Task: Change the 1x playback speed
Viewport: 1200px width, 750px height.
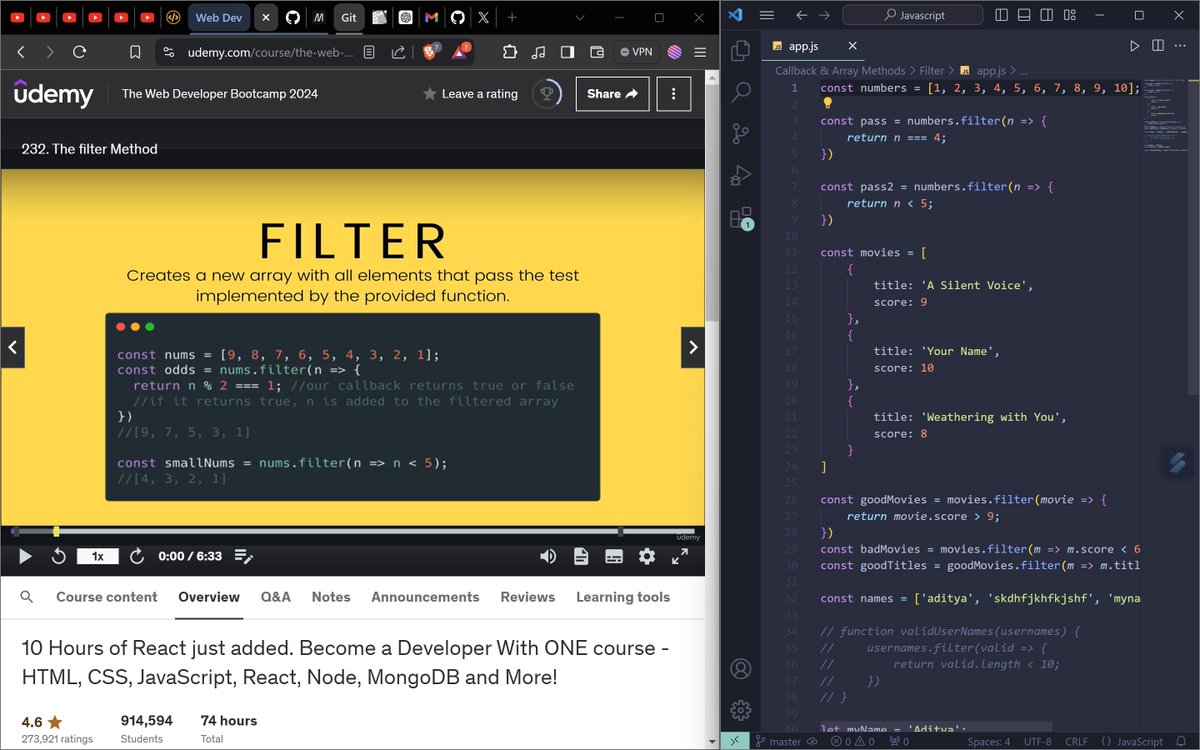Action: (x=98, y=556)
